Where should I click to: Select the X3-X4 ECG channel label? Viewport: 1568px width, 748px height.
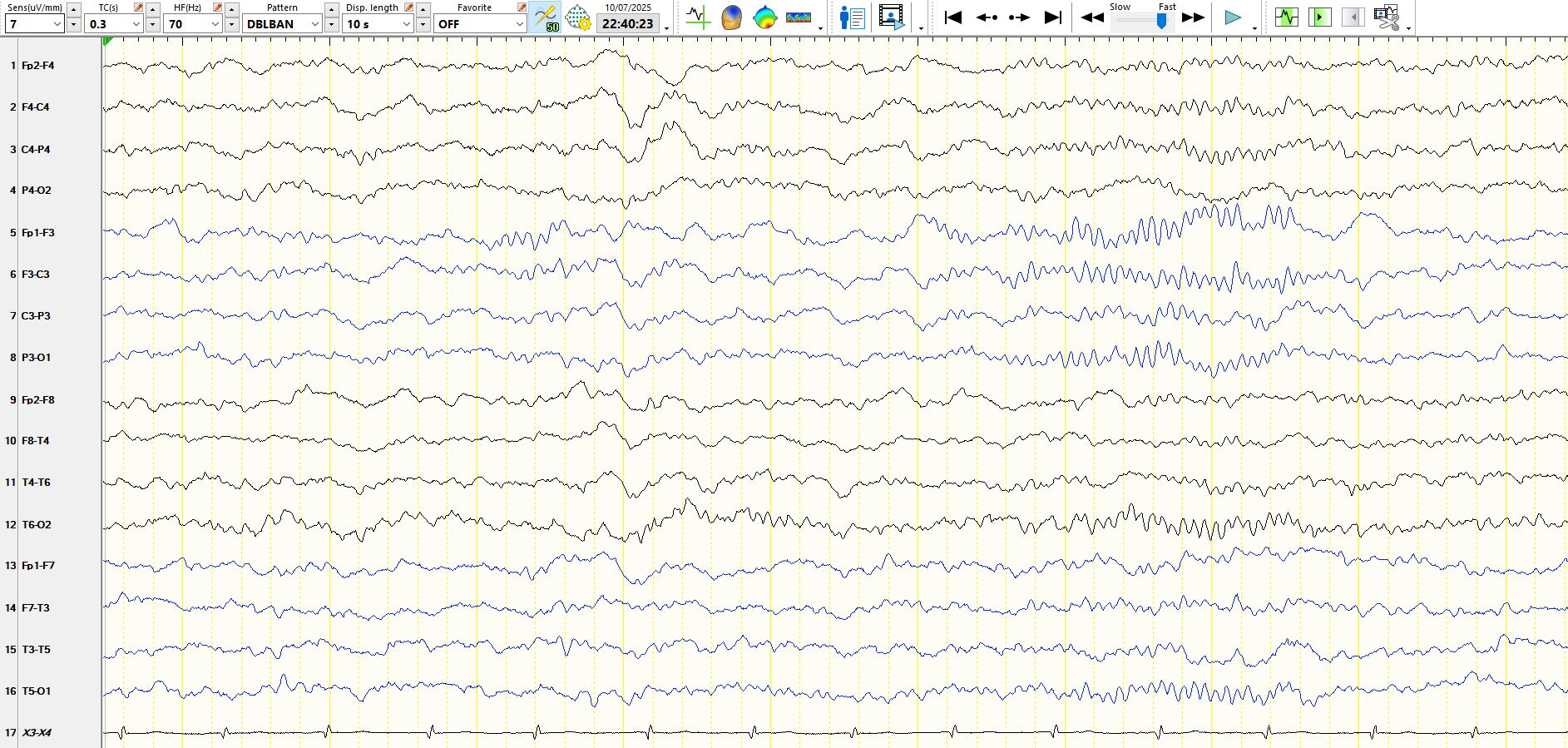point(37,732)
